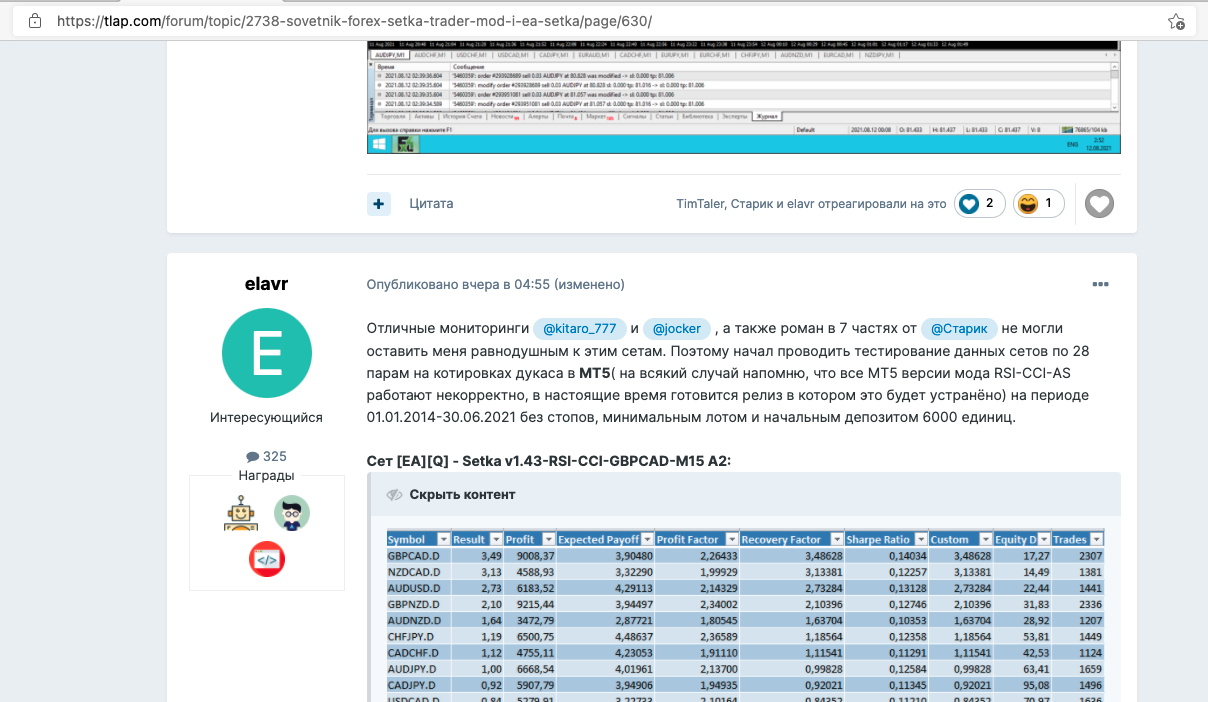The height and width of the screenshot is (702, 1208).
Task: Click the bookmark star icon in address bar
Action: click(1176, 21)
